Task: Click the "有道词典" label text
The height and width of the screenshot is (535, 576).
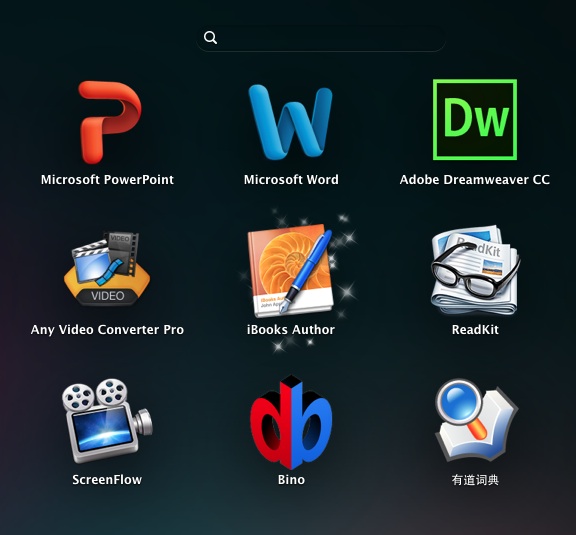Action: pyautogui.click(x=475, y=480)
